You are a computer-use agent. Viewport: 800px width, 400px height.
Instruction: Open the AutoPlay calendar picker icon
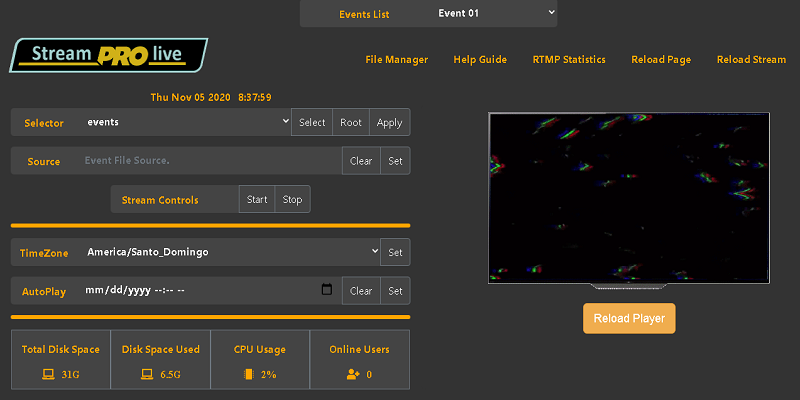point(326,290)
